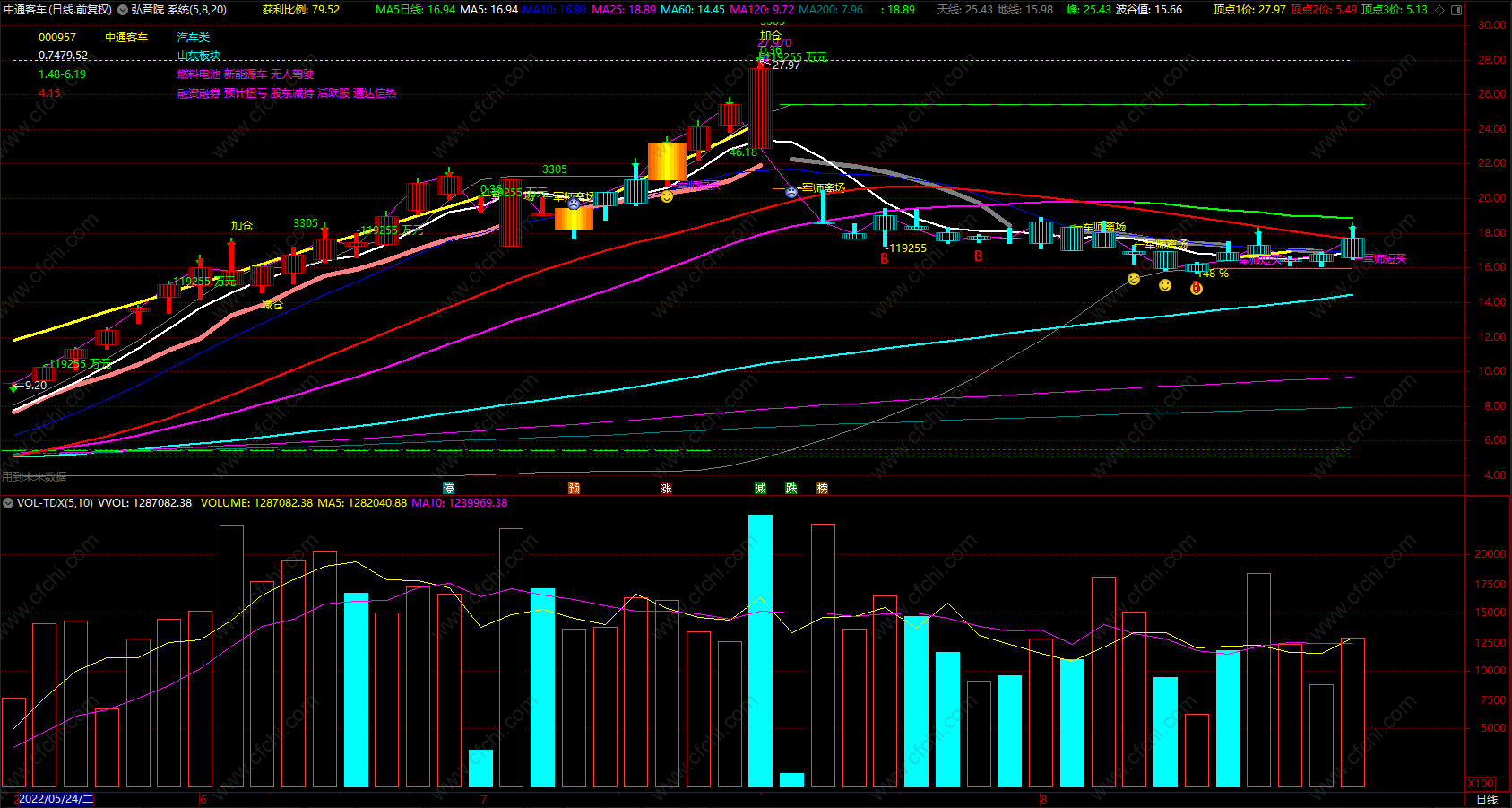Open the main chart indicator dropdown arrow

[123, 10]
